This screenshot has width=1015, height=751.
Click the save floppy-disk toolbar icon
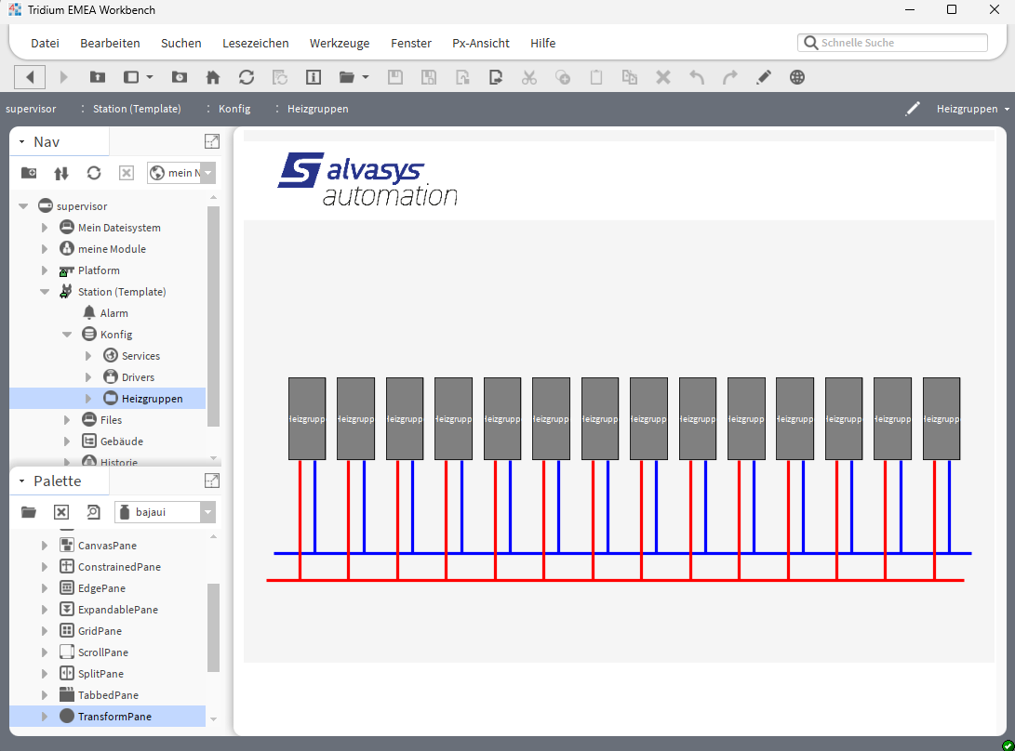coord(395,77)
